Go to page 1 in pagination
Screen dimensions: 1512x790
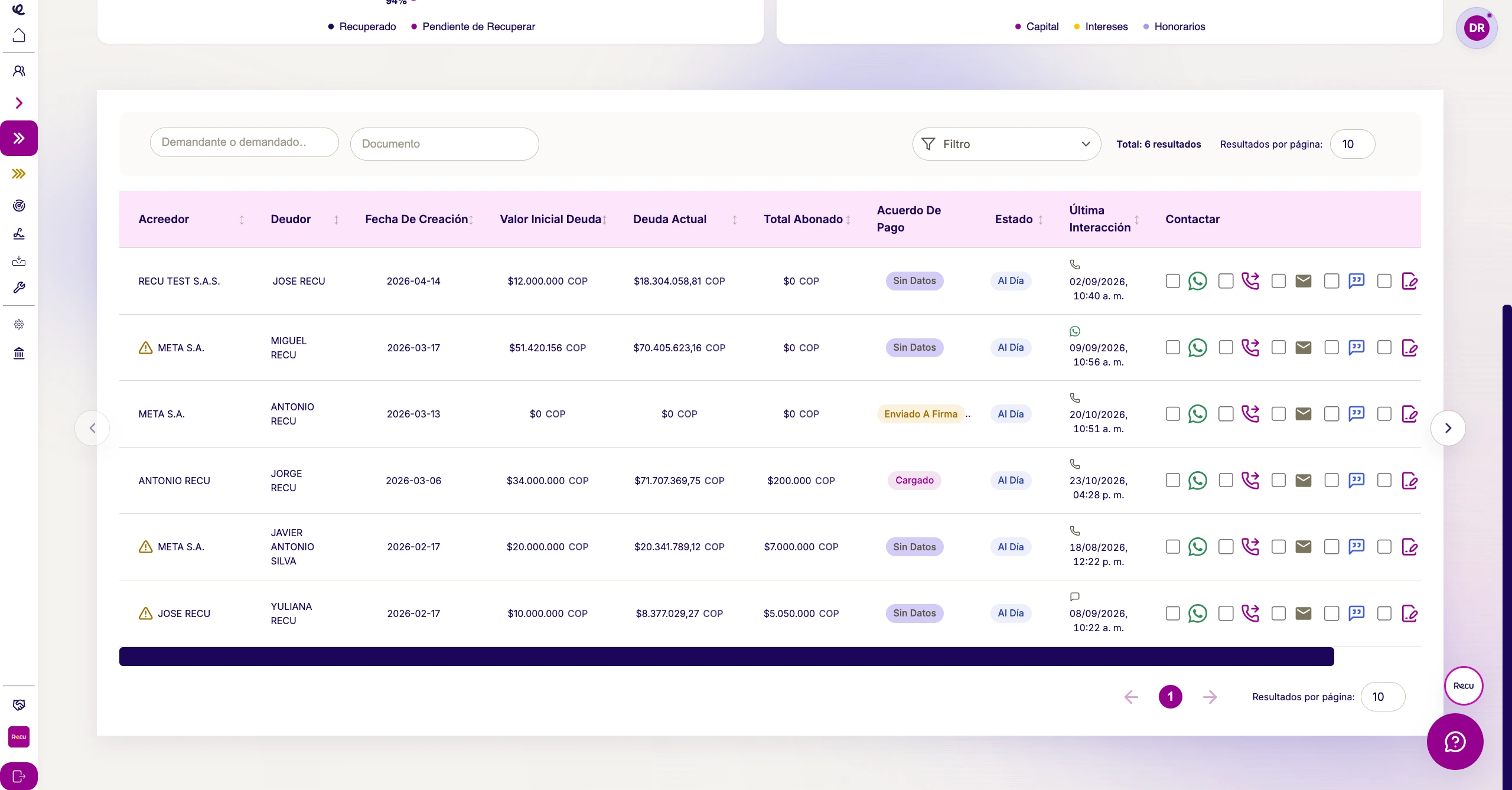pos(1170,697)
